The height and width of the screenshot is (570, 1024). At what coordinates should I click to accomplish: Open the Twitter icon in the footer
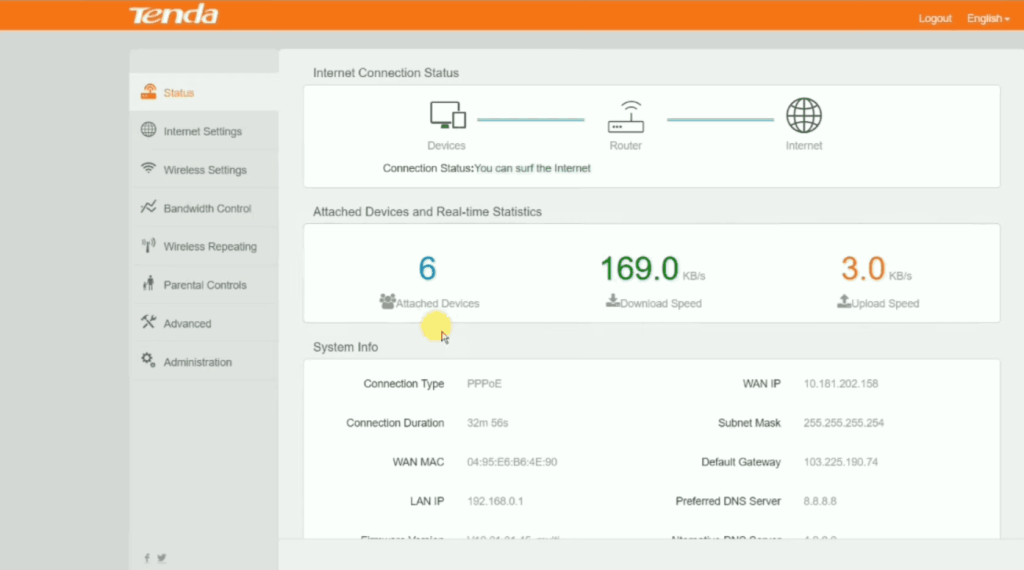click(x=161, y=558)
